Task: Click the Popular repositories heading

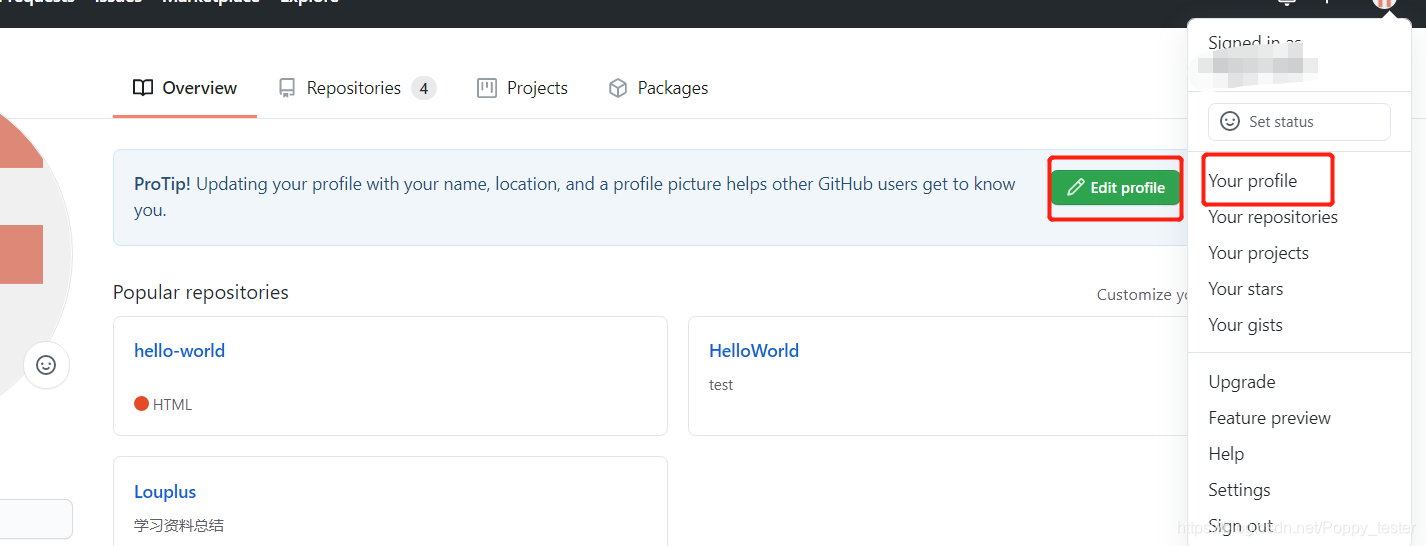Action: (201, 293)
